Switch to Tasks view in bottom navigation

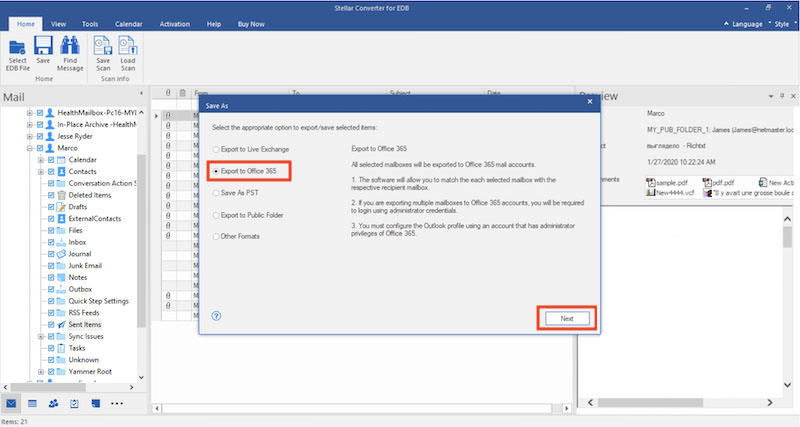click(x=74, y=404)
